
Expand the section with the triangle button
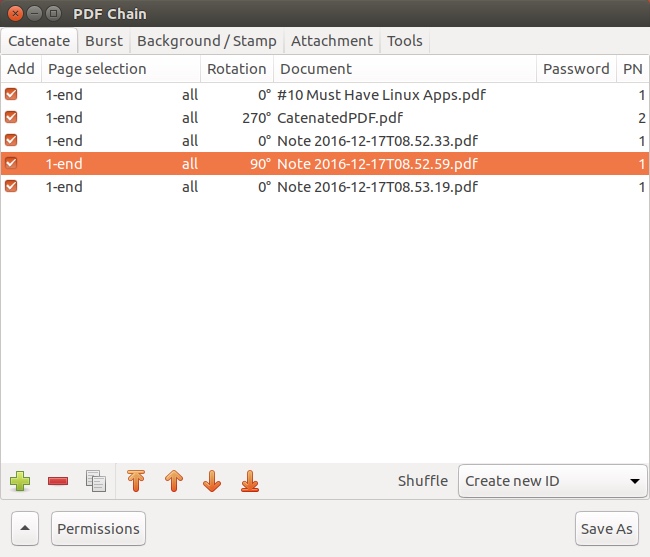25,528
